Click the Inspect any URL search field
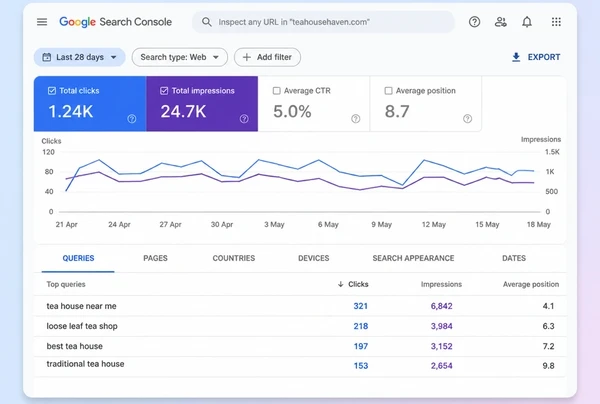This screenshot has height=404, width=600. coord(323,22)
